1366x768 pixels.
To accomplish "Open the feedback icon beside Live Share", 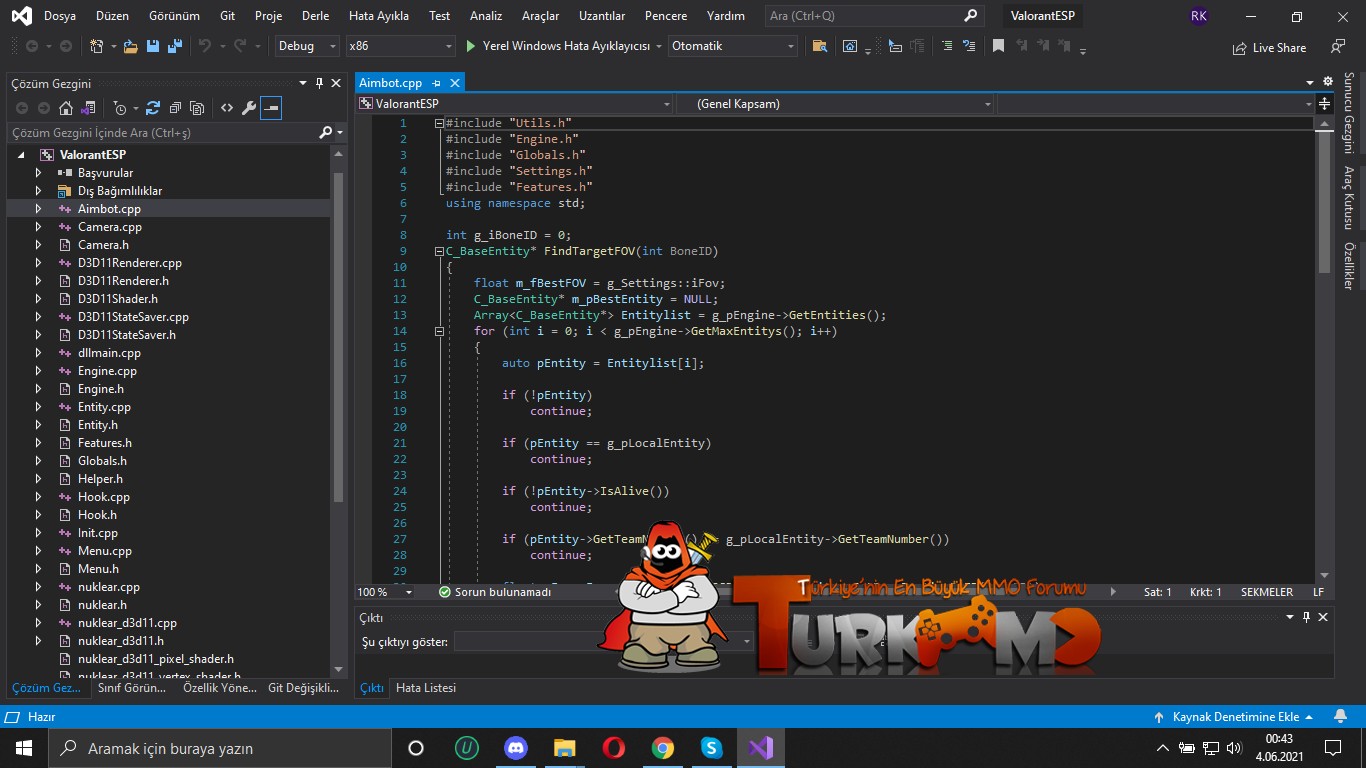I will 1338,46.
